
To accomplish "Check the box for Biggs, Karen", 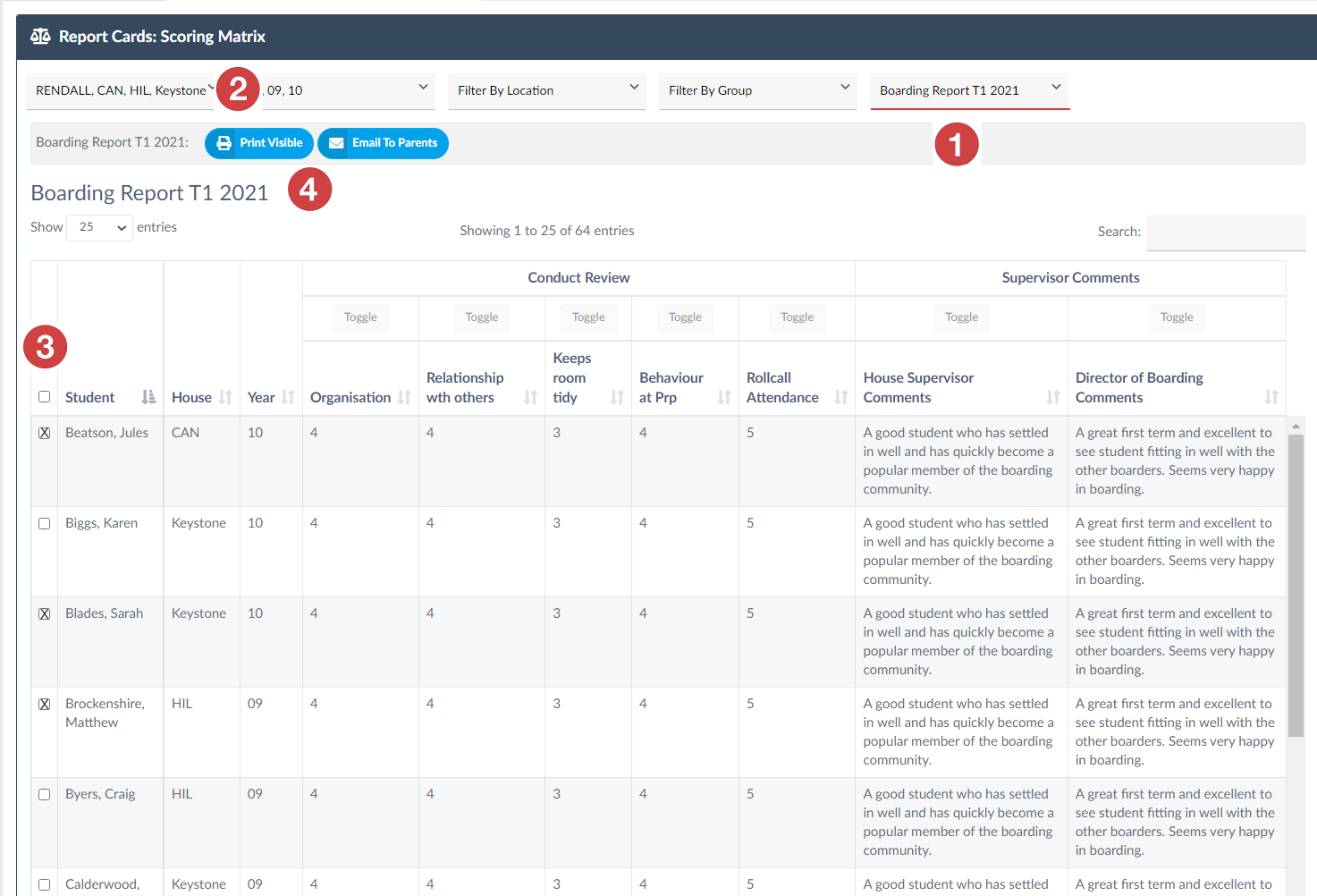I will point(44,523).
